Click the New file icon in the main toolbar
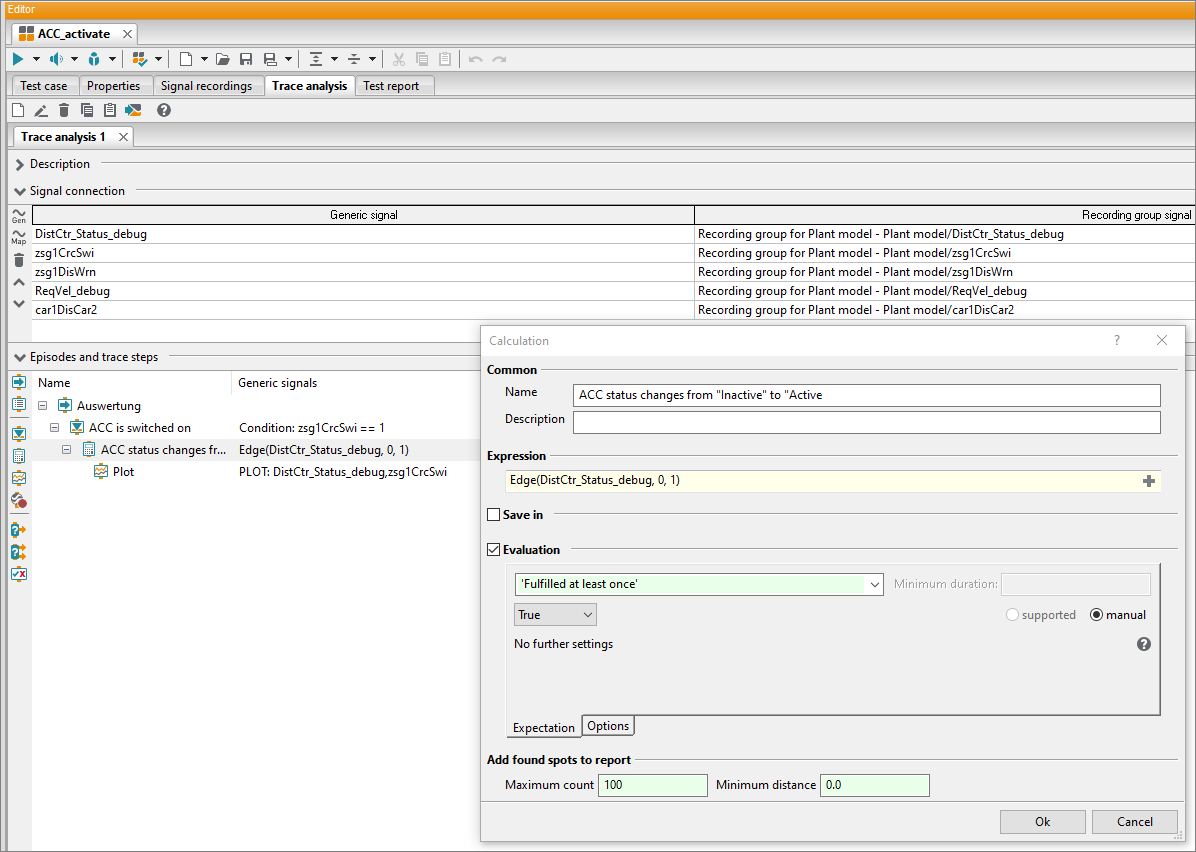1196x852 pixels. (185, 59)
